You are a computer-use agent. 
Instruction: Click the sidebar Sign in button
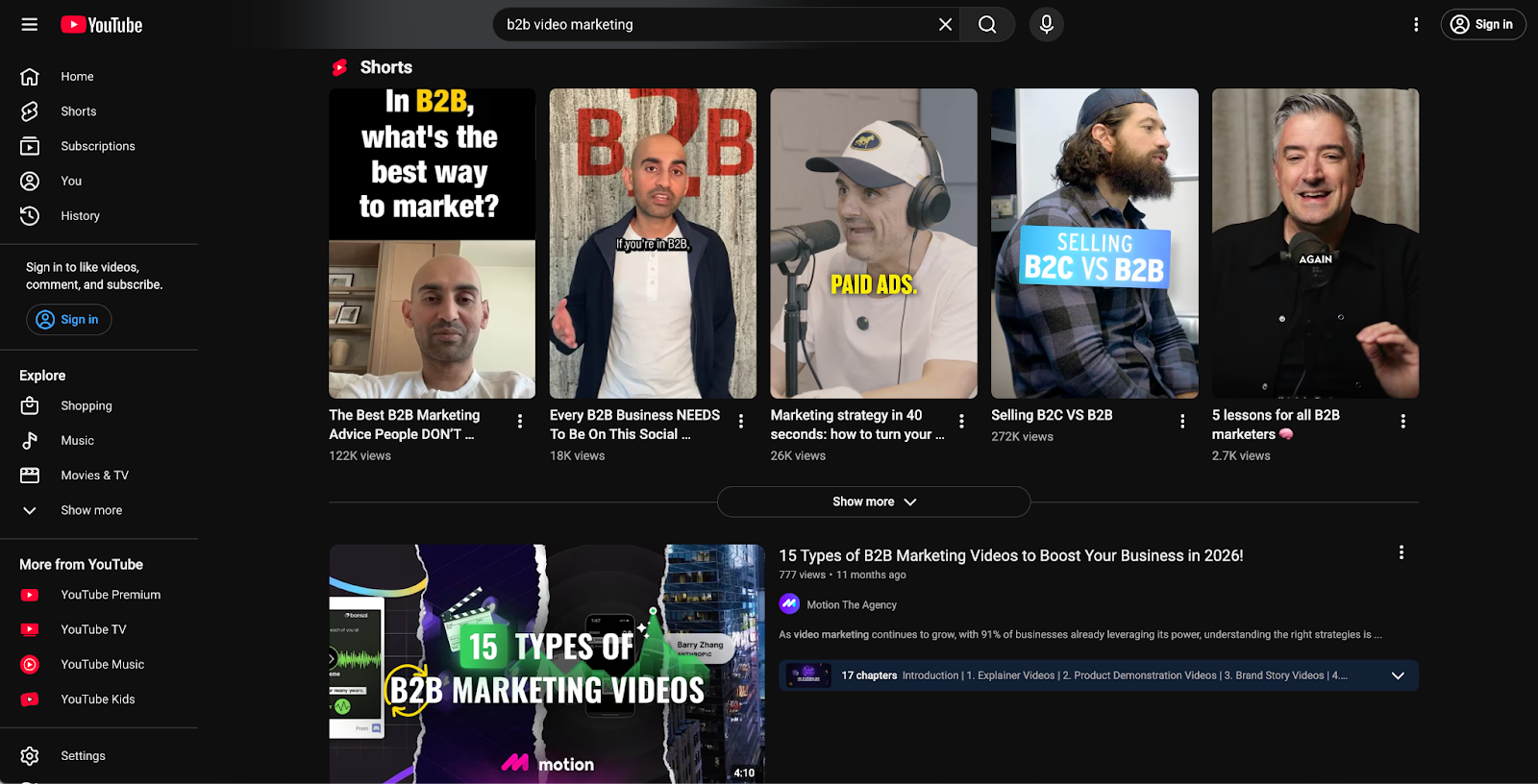(x=69, y=320)
